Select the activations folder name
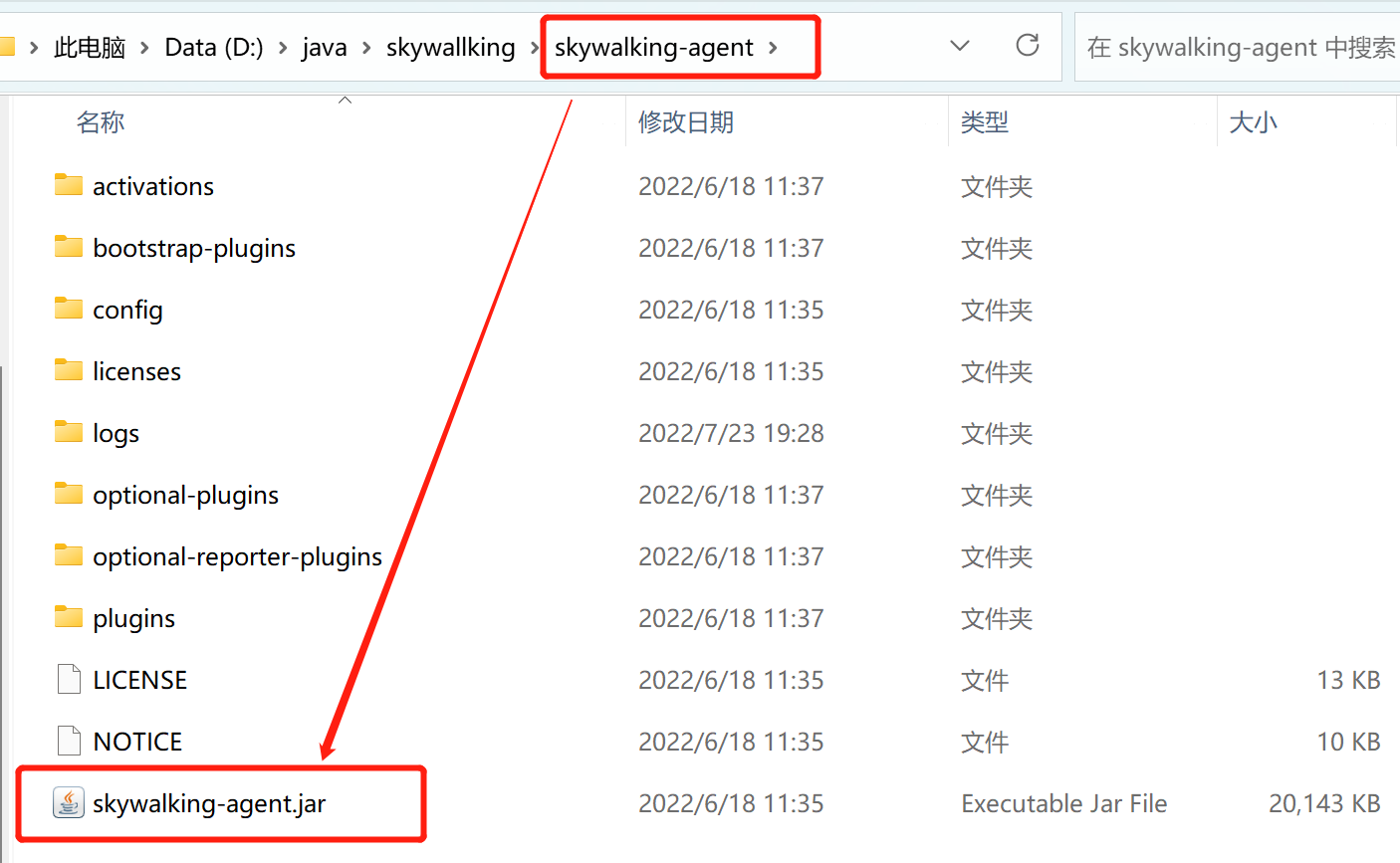This screenshot has height=863, width=1400. pyautogui.click(x=153, y=186)
